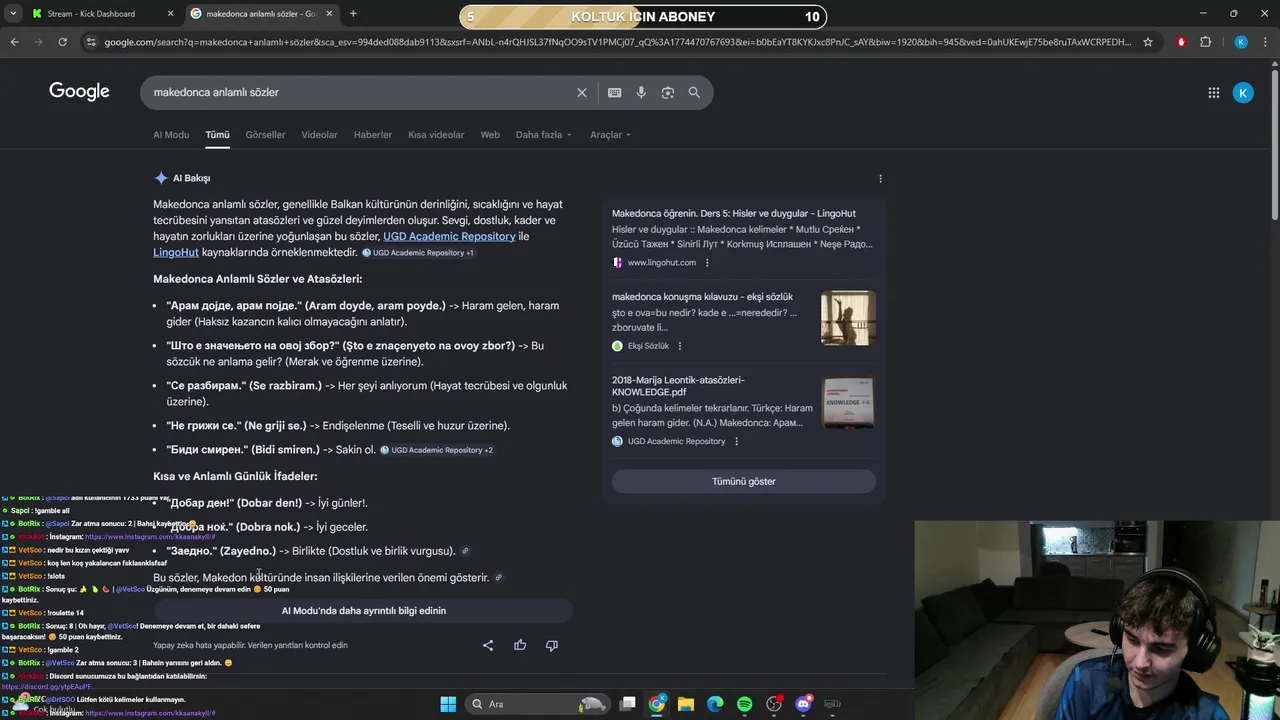1280x720 pixels.
Task: Open Discord from taskbar
Action: (803, 704)
